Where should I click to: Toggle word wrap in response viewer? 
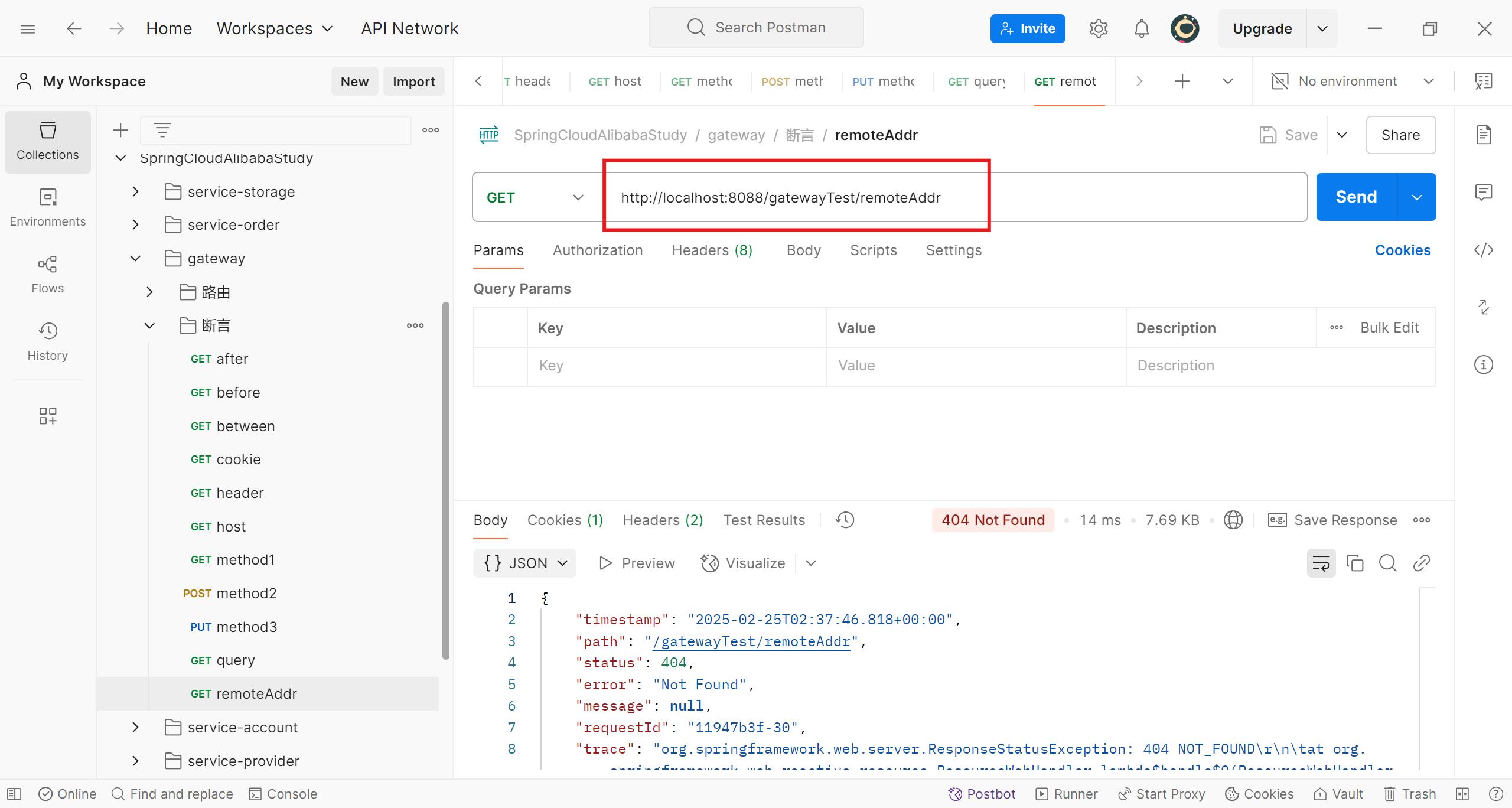pyautogui.click(x=1321, y=563)
